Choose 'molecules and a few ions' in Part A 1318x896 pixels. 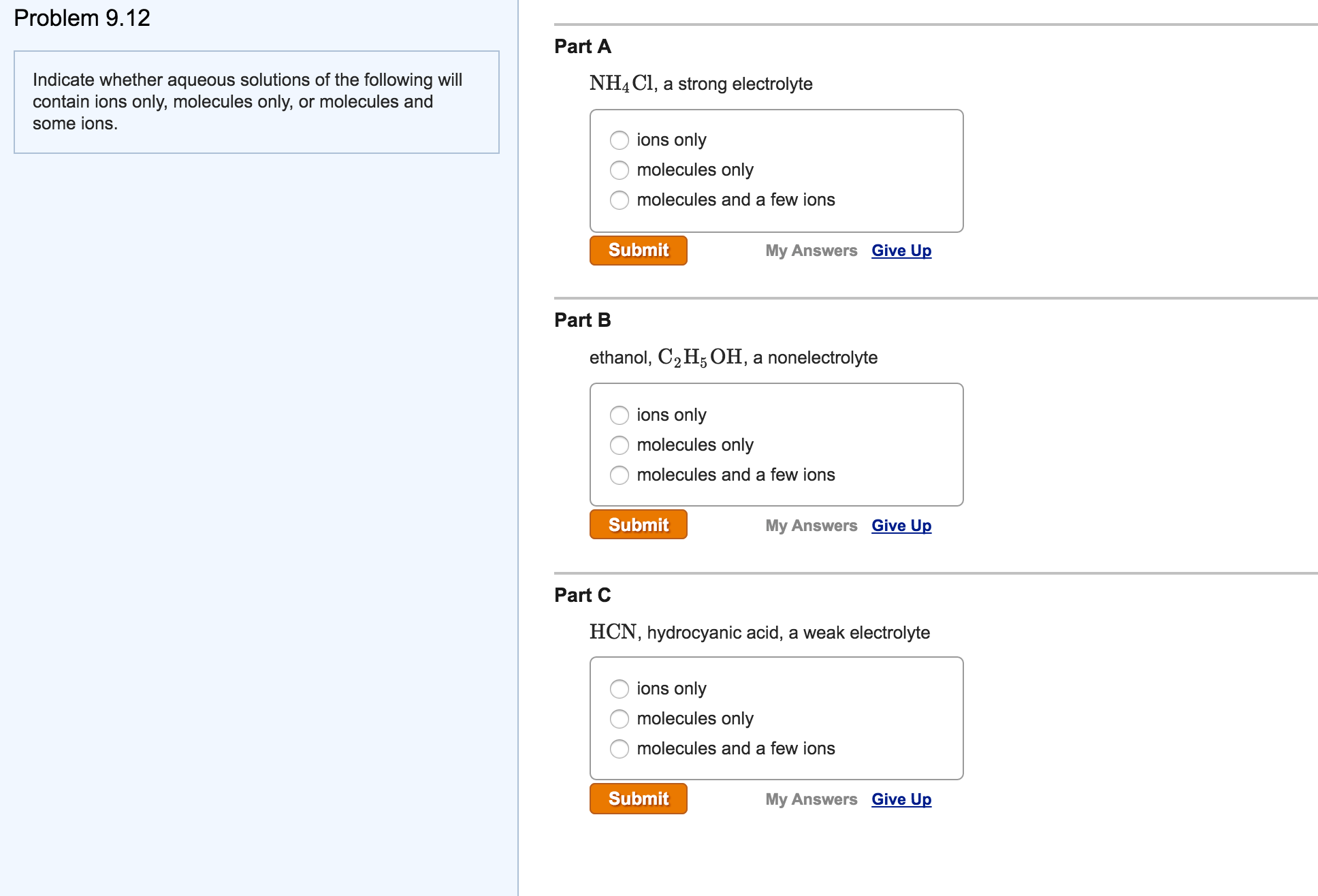click(x=619, y=199)
